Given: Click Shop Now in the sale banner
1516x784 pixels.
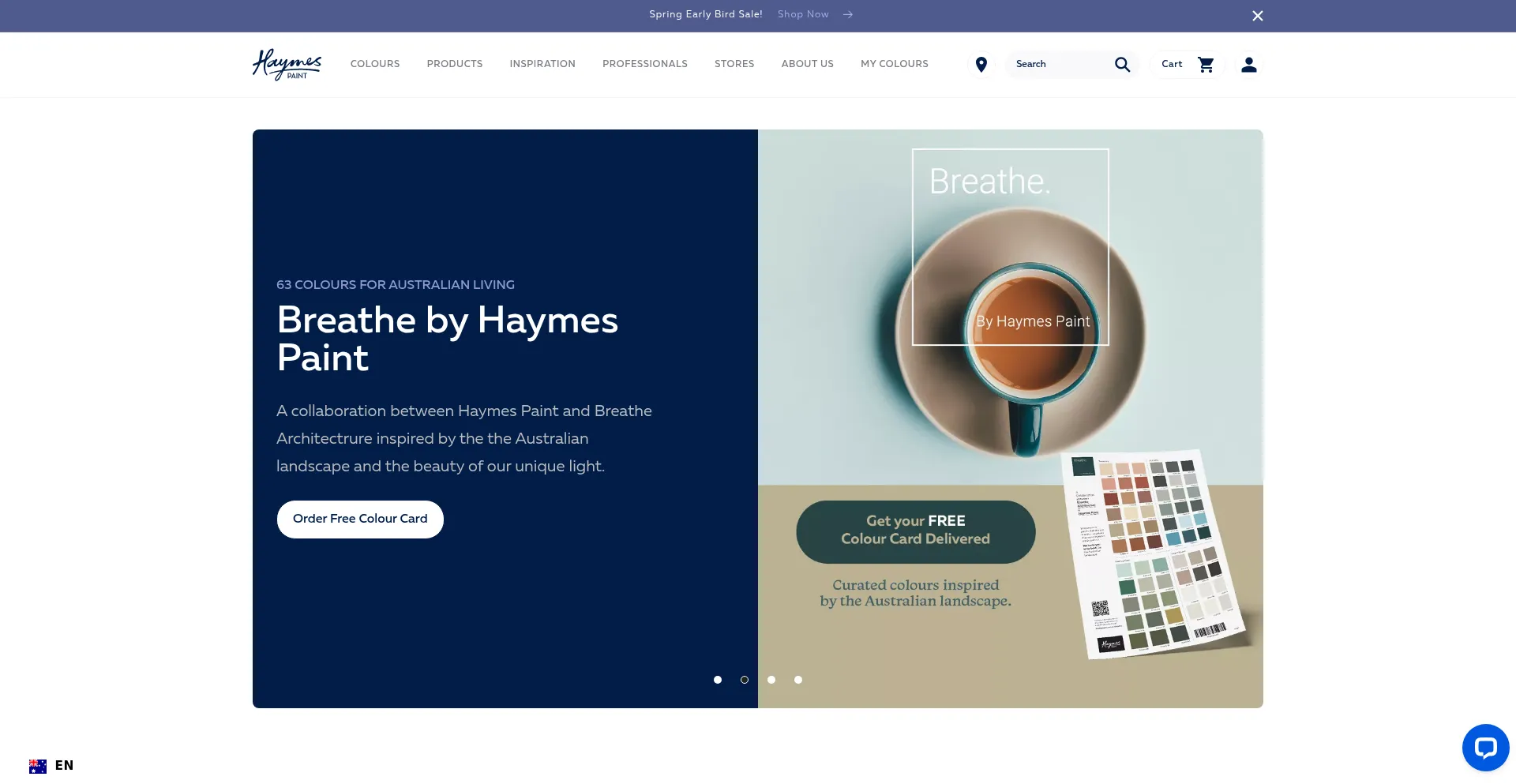Looking at the screenshot, I should click(x=803, y=14).
